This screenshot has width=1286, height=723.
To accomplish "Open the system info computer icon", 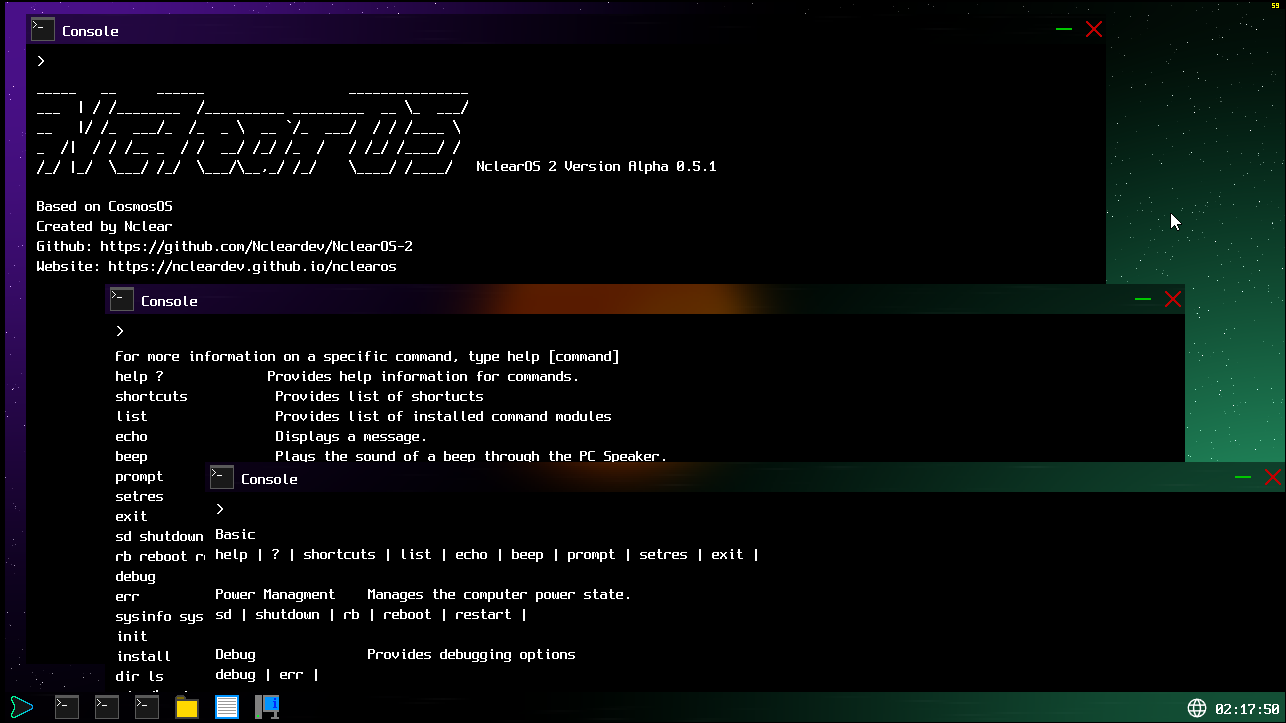I will (x=267, y=707).
